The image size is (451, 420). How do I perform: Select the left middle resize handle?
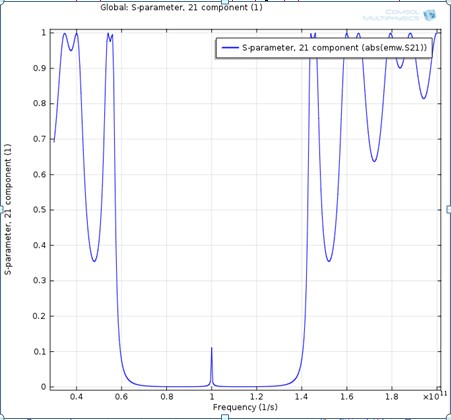[1, 209]
